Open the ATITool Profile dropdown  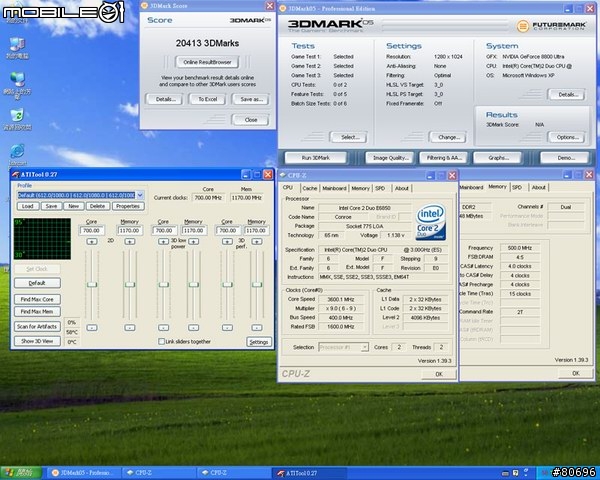[140, 195]
